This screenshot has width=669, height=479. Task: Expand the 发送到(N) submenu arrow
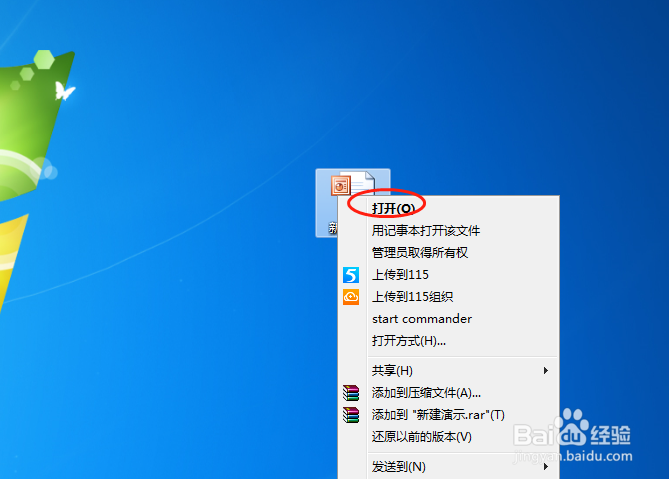coord(546,467)
